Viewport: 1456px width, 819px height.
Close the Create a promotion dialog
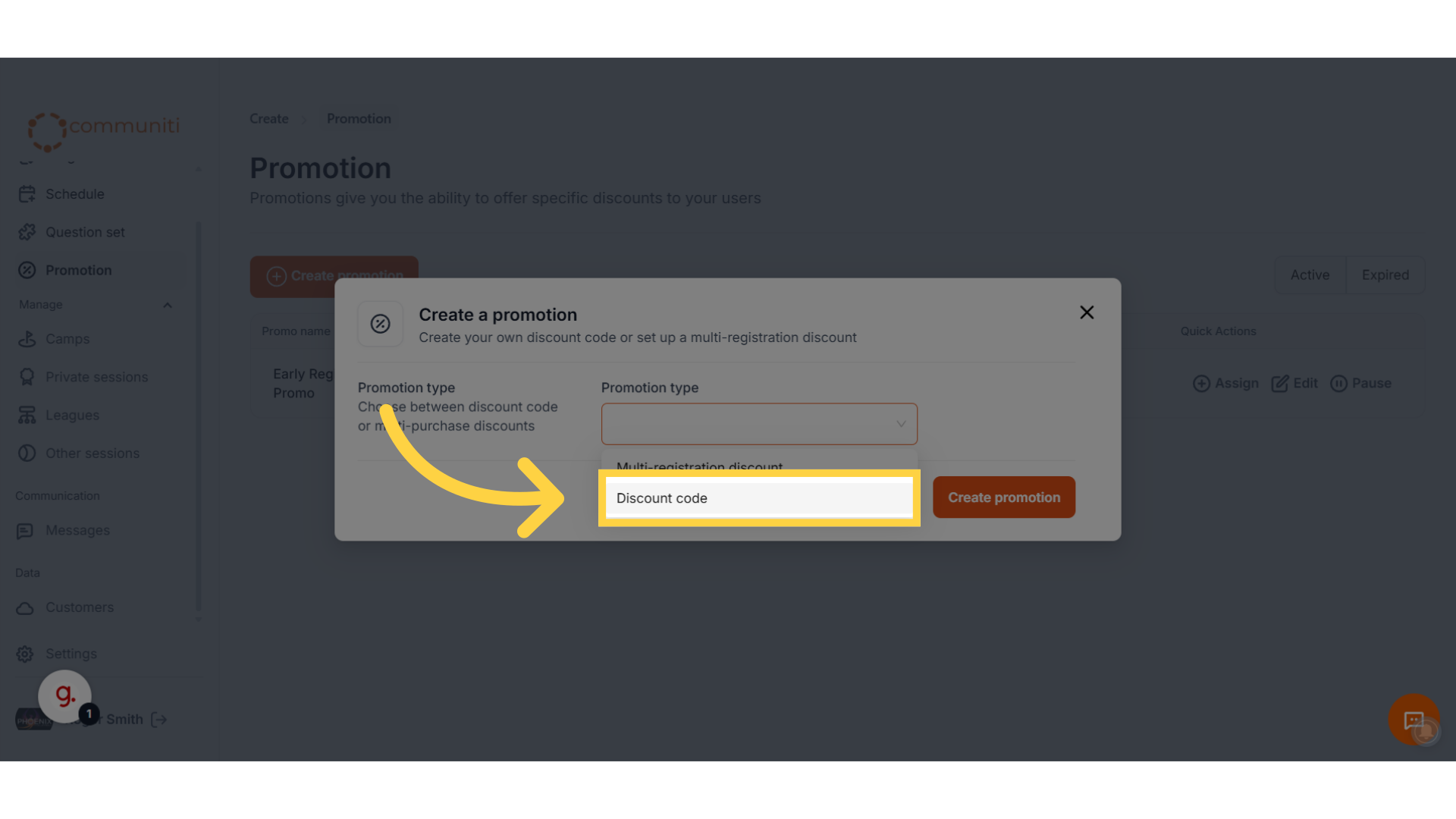pyautogui.click(x=1087, y=312)
